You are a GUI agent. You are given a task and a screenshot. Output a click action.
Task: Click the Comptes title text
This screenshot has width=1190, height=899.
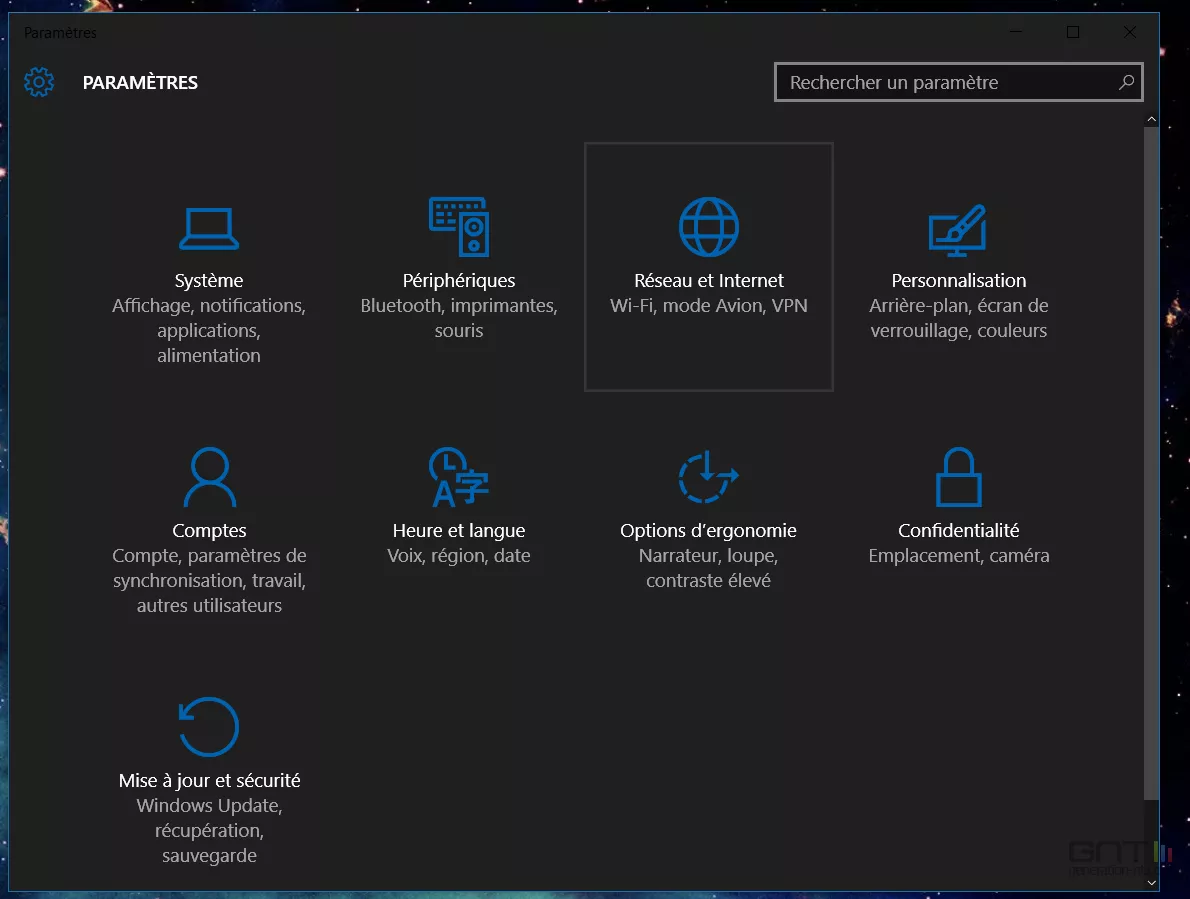(209, 530)
